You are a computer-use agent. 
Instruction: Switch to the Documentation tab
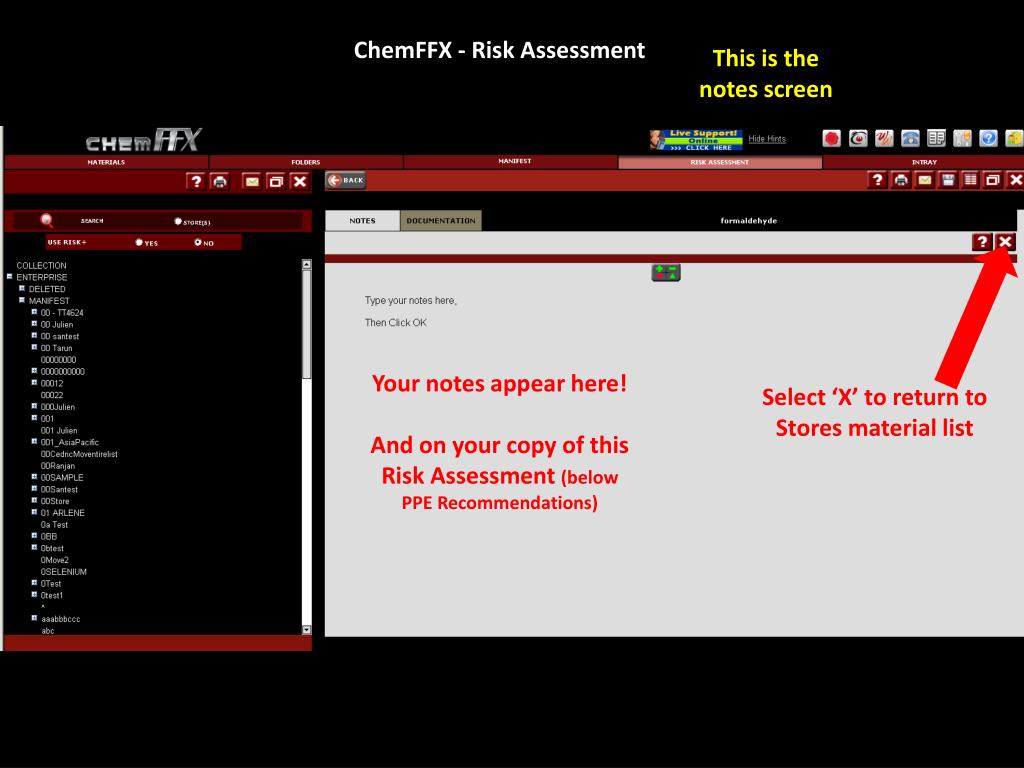[x=441, y=221]
